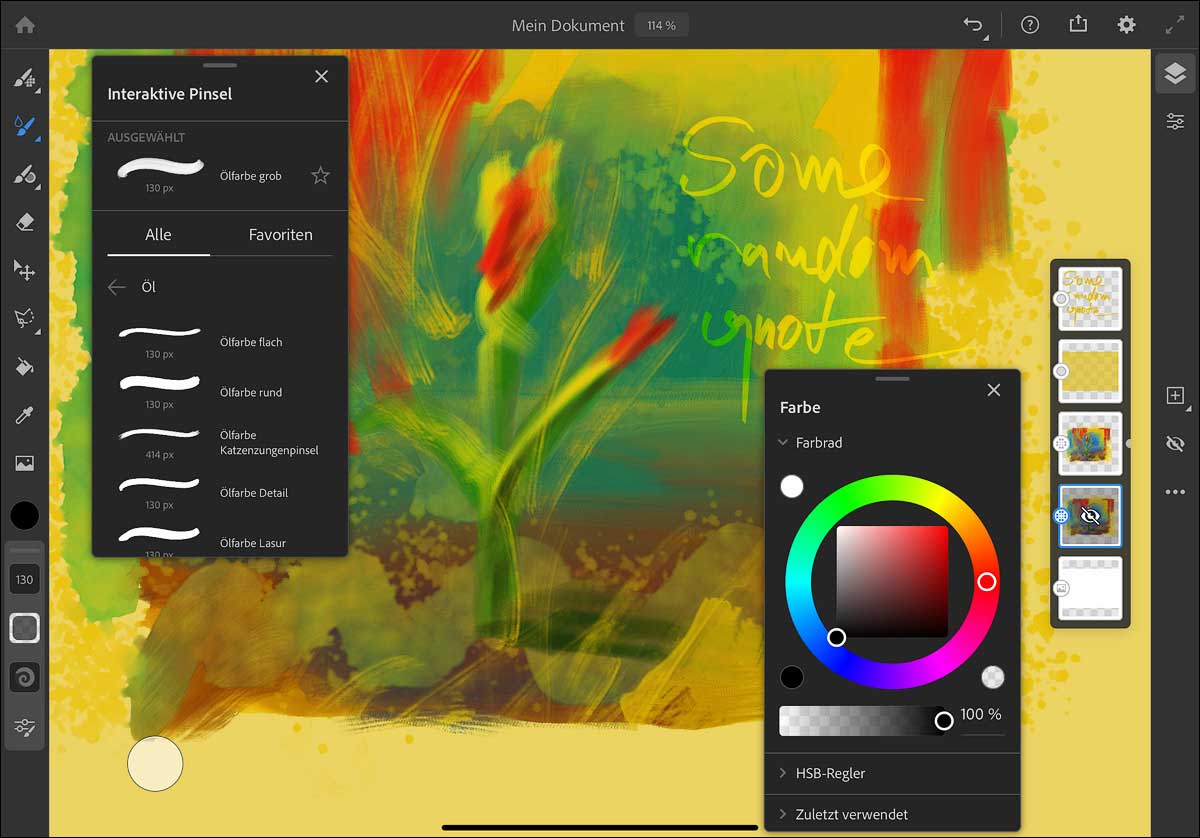This screenshot has width=1200, height=838.
Task: Select the live brushes tool
Action: [25, 127]
